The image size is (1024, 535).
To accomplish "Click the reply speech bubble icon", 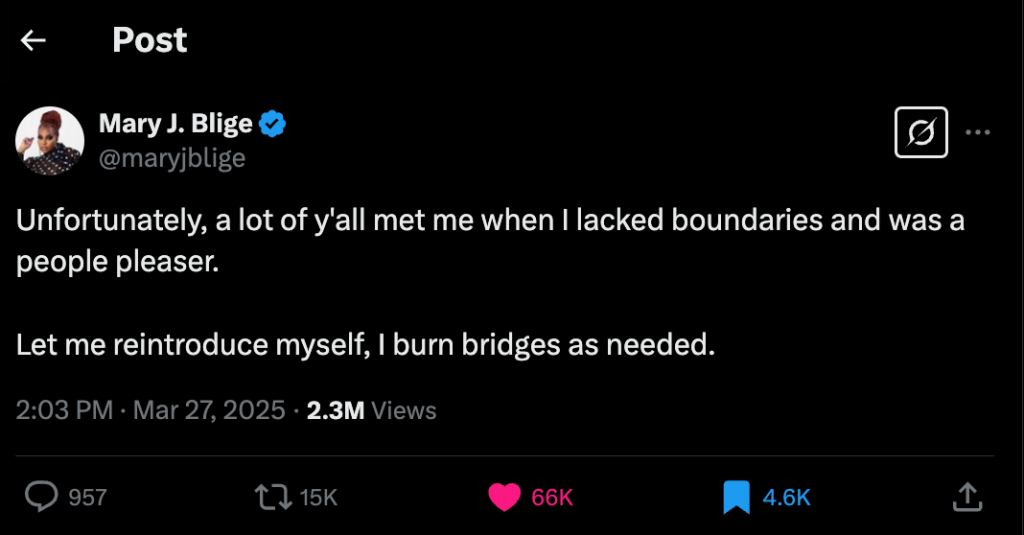I will click(41, 496).
